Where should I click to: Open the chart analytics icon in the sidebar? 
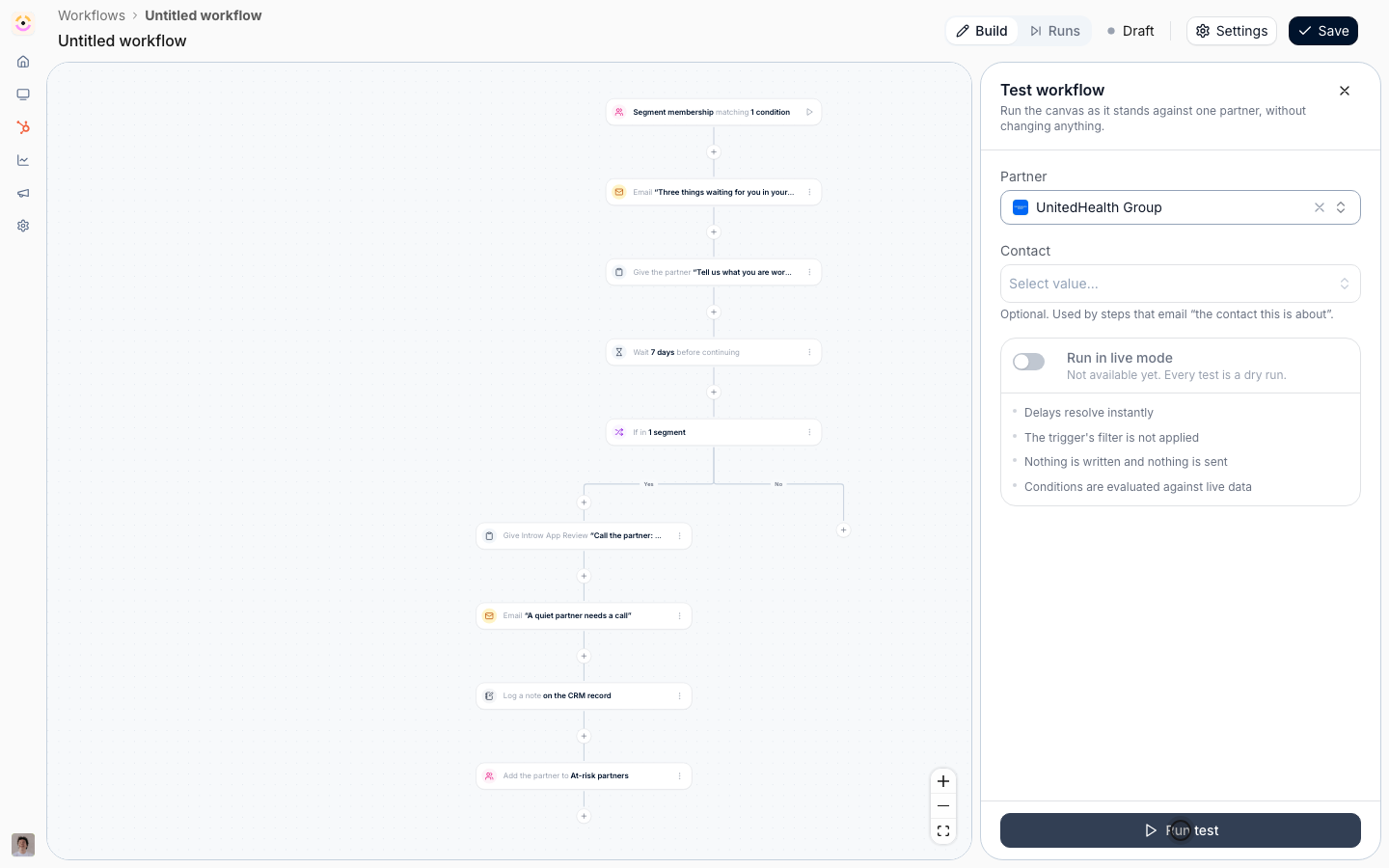[x=23, y=160]
